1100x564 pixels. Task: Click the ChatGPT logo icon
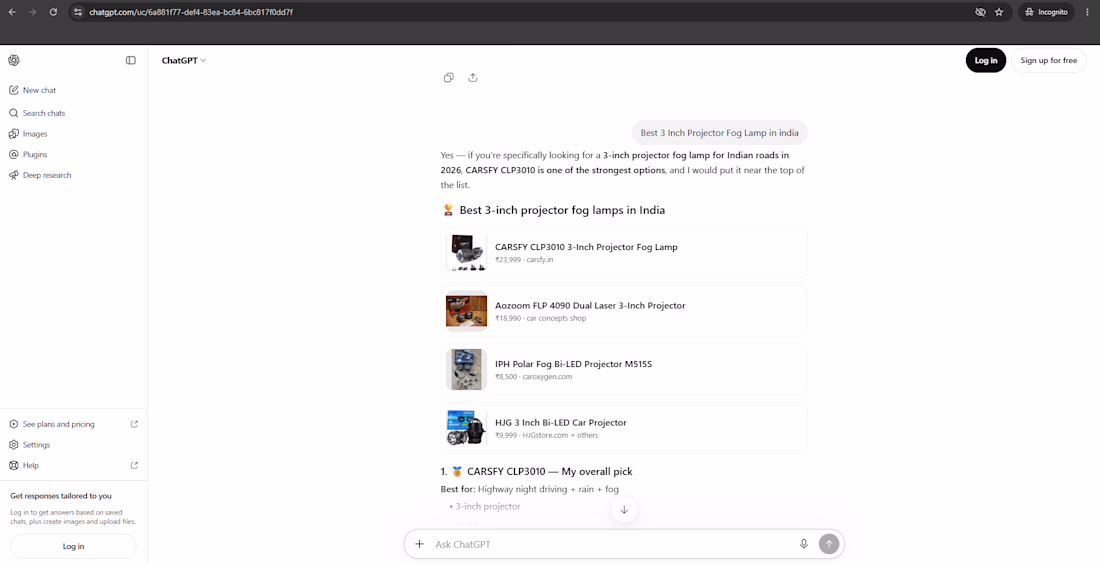[14, 60]
